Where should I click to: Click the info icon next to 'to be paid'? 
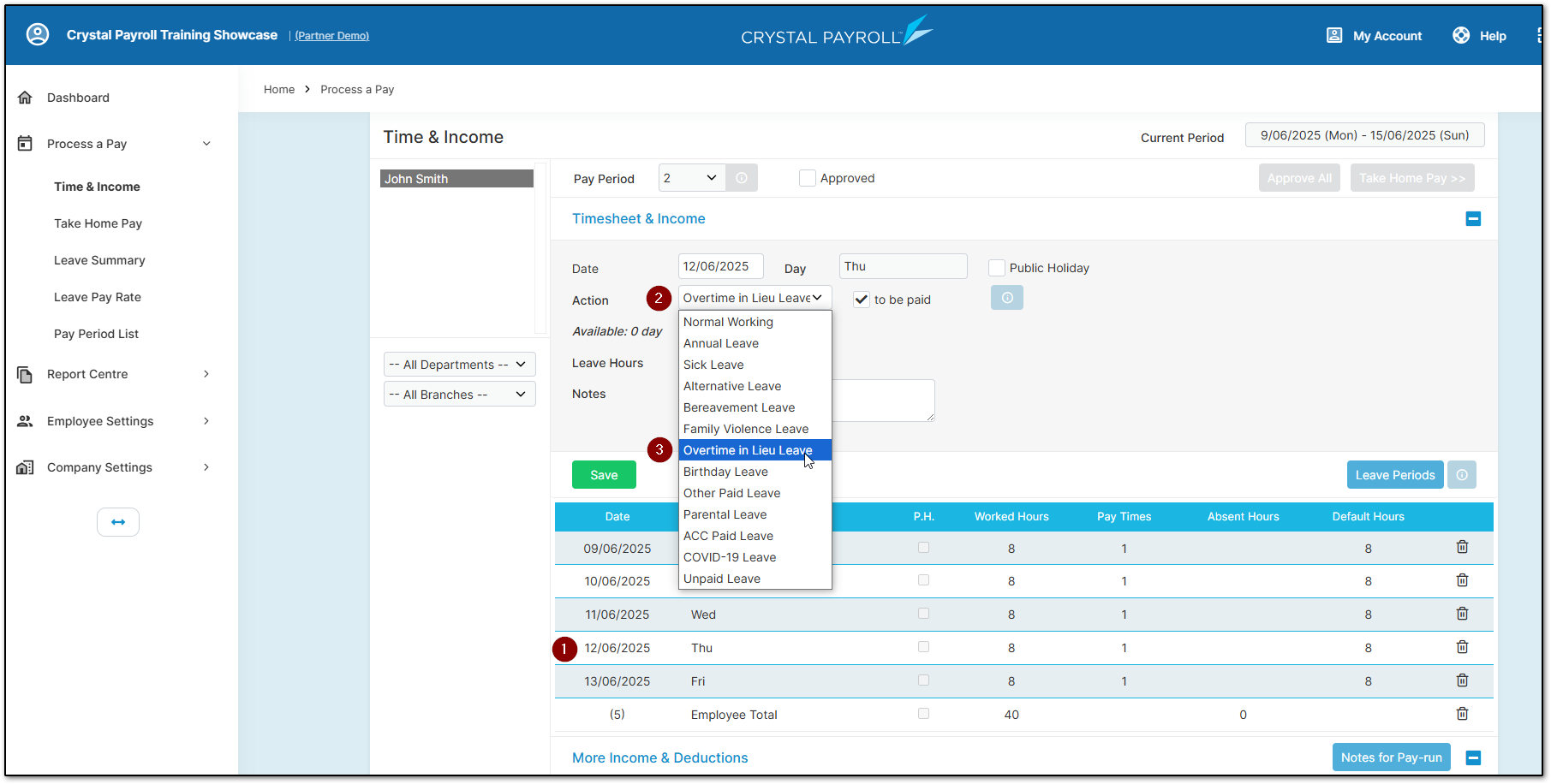coord(1007,298)
